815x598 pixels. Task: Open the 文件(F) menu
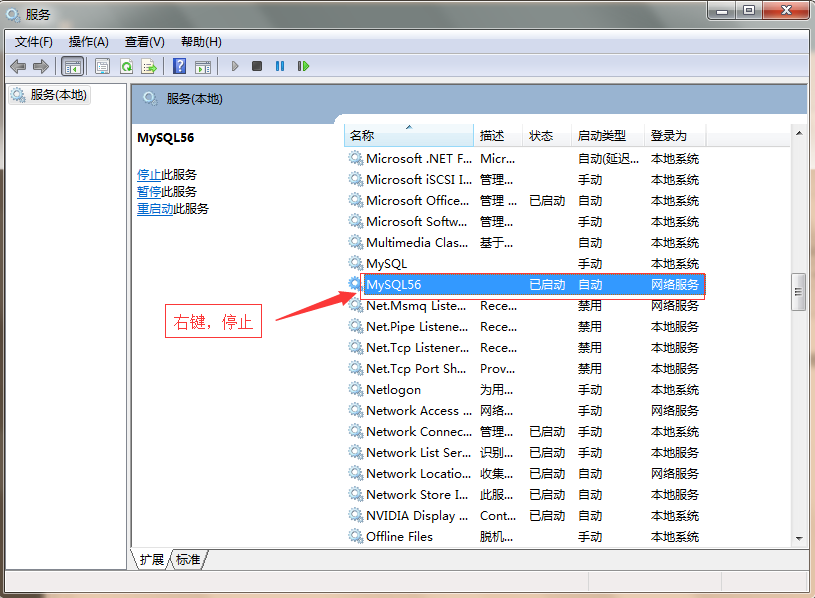tap(34, 42)
